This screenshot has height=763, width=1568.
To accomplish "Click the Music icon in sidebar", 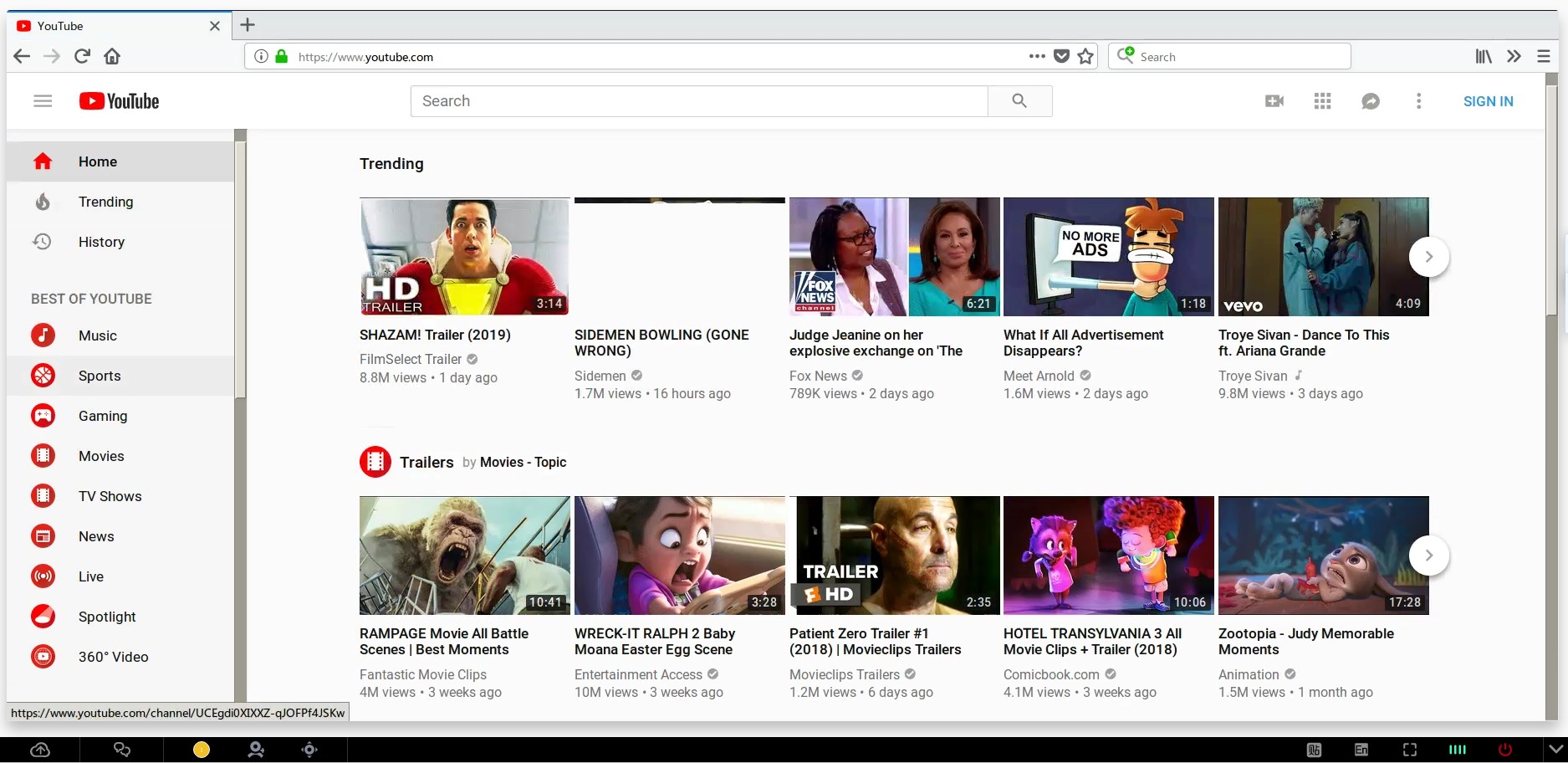I will pos(43,335).
